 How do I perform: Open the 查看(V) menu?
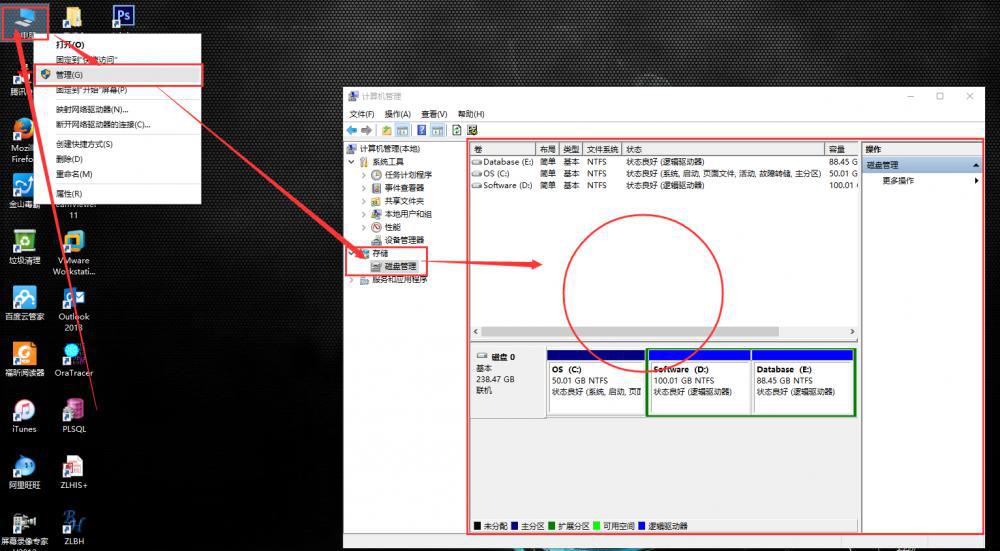point(434,114)
